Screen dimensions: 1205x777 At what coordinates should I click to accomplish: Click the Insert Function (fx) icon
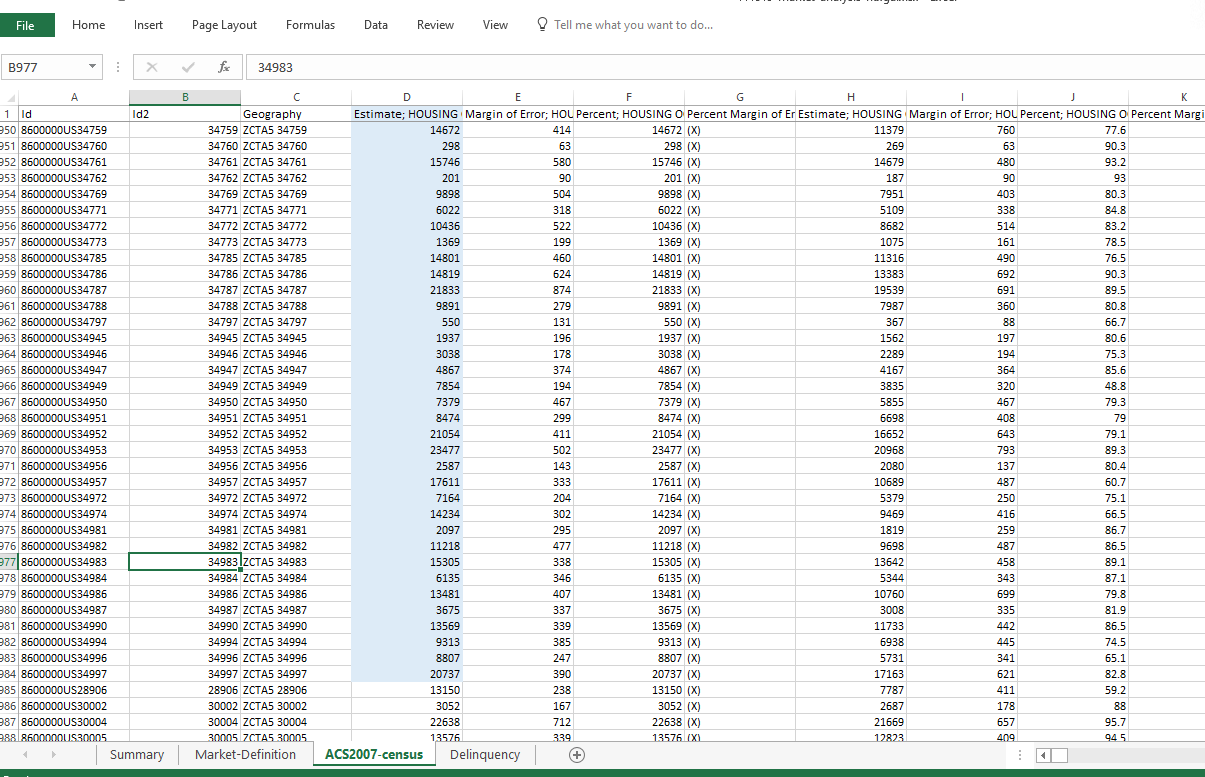223,67
